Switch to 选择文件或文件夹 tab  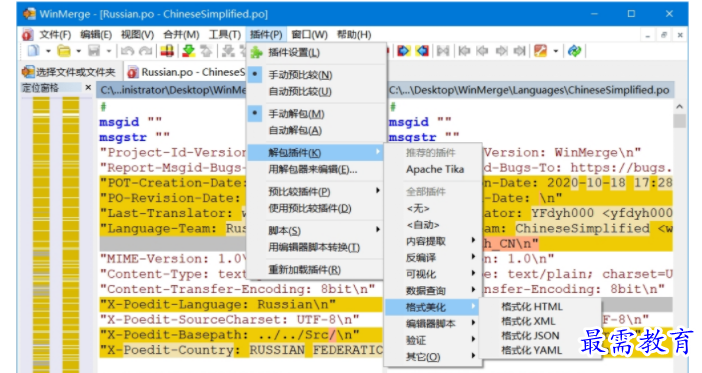[69, 72]
